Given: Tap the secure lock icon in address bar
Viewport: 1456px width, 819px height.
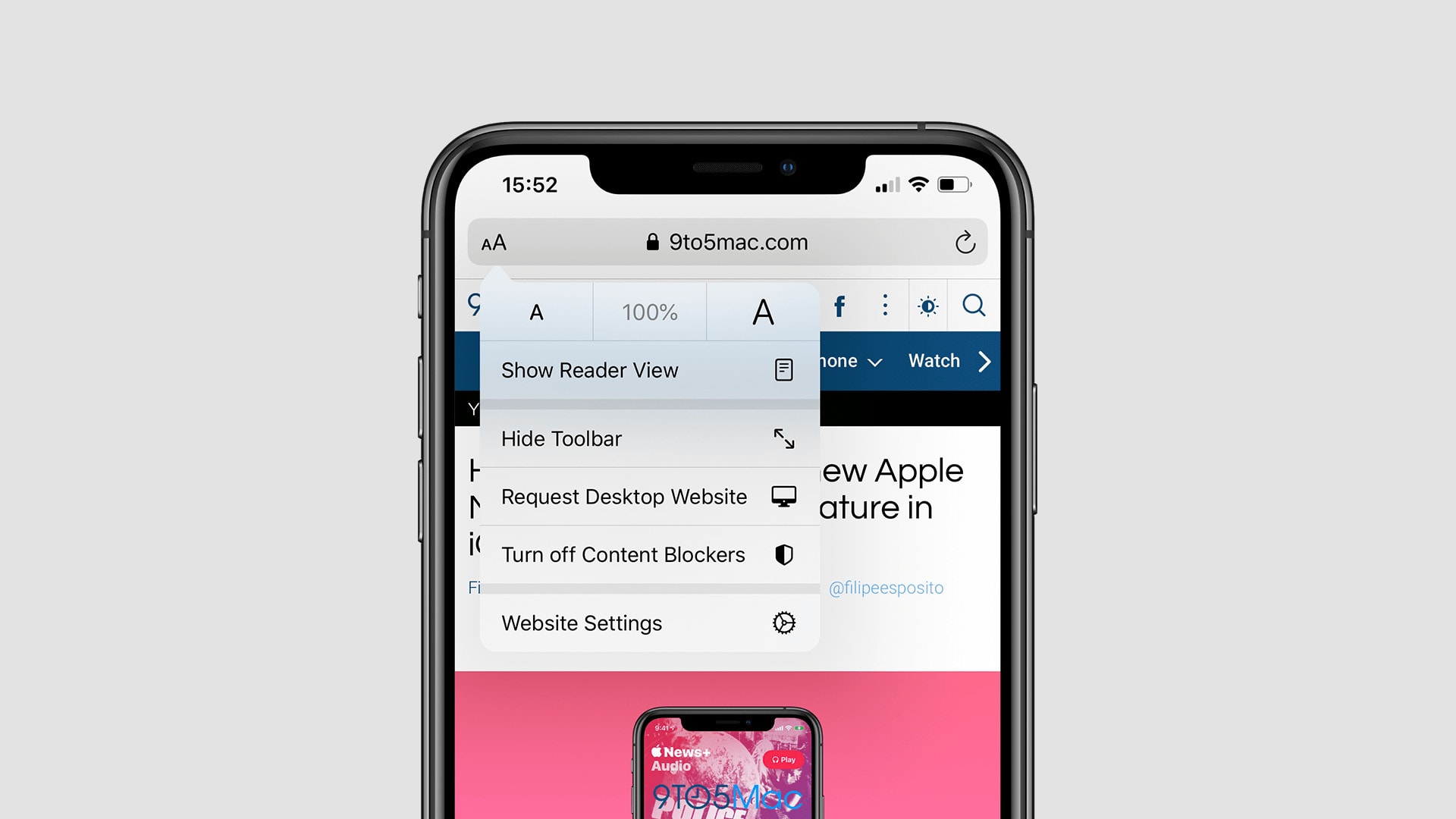Looking at the screenshot, I should click(x=648, y=242).
